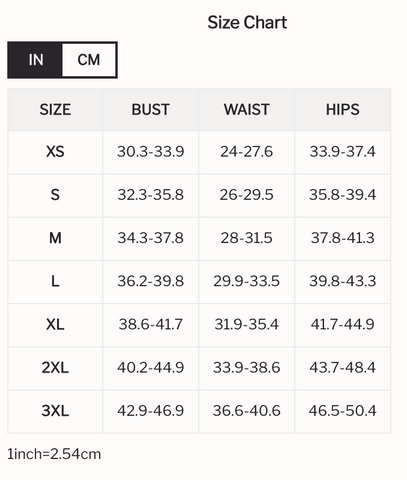Select the S size row label
Viewport: 407px width, 480px height.
click(55, 195)
